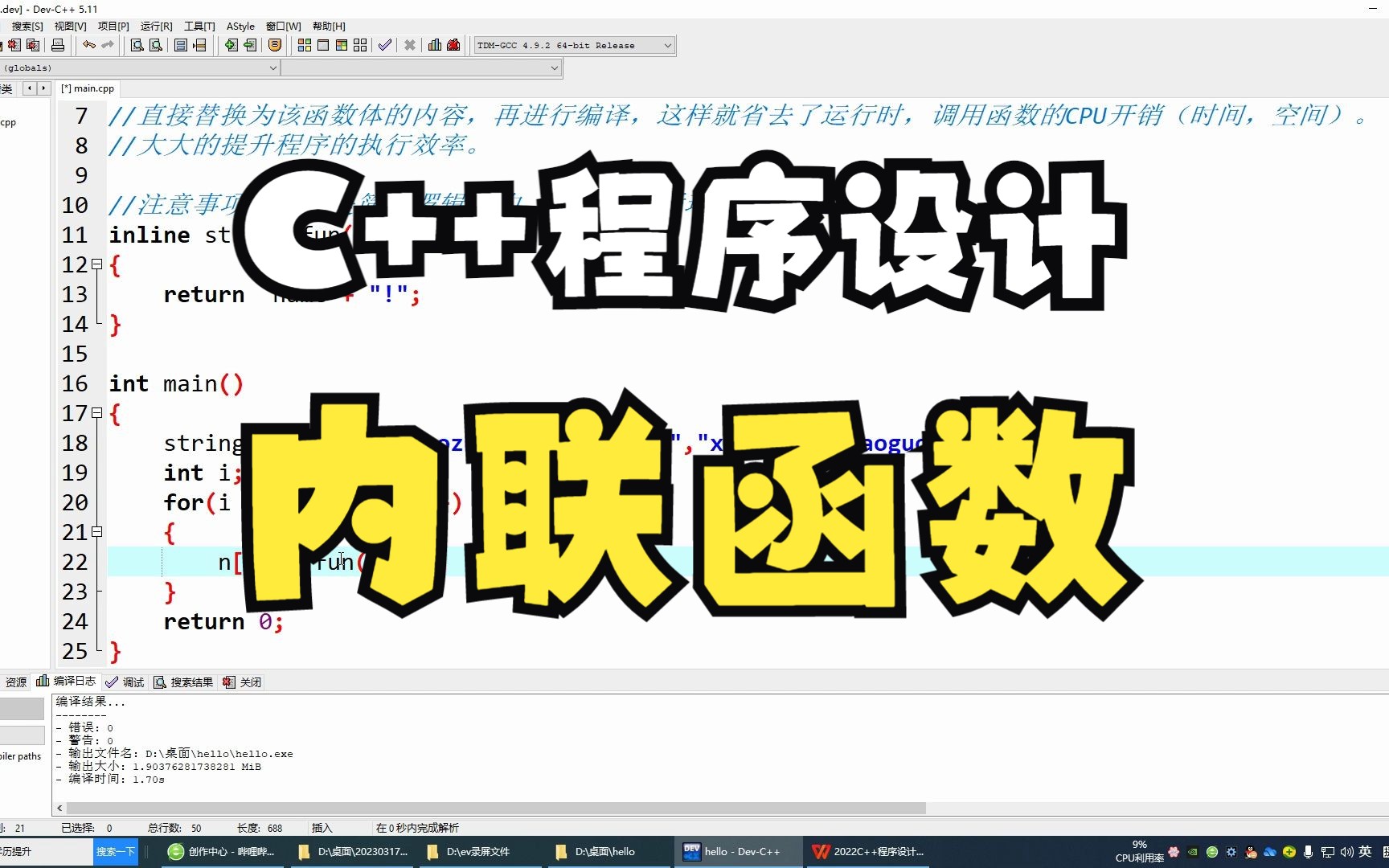Click the Go to function toolbar icon
The width and height of the screenshot is (1389, 868).
[x=181, y=45]
